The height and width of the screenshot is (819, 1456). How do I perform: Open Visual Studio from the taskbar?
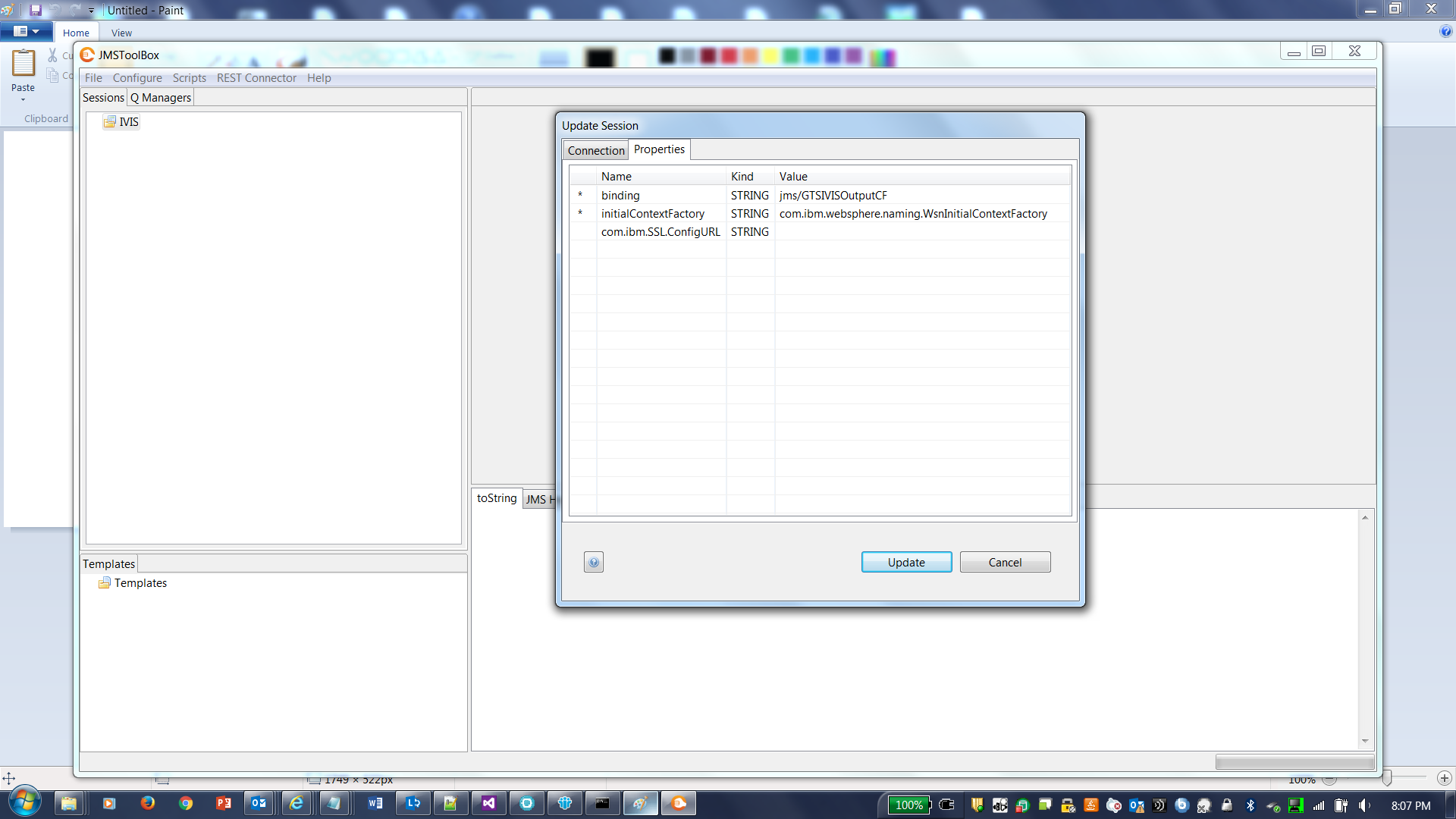coord(489,803)
